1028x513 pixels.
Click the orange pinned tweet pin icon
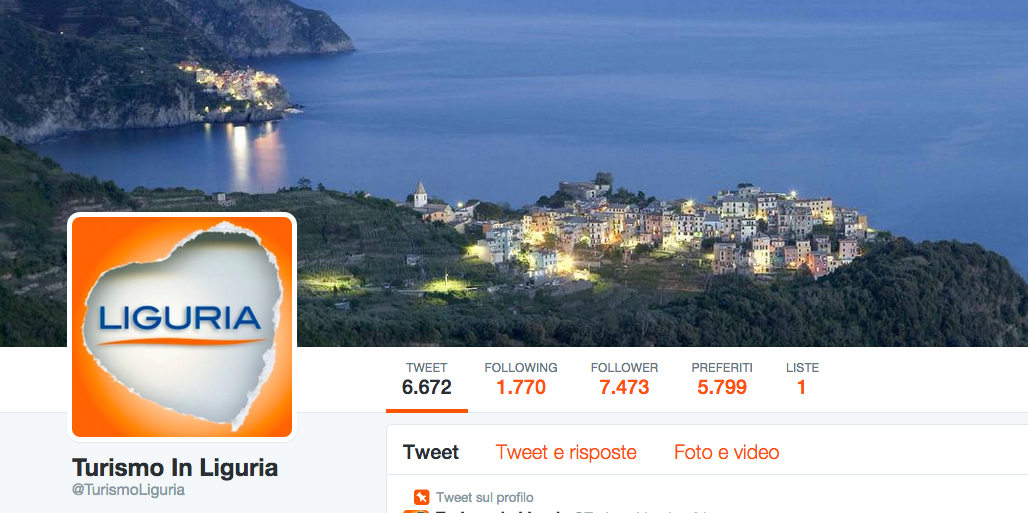pos(422,497)
